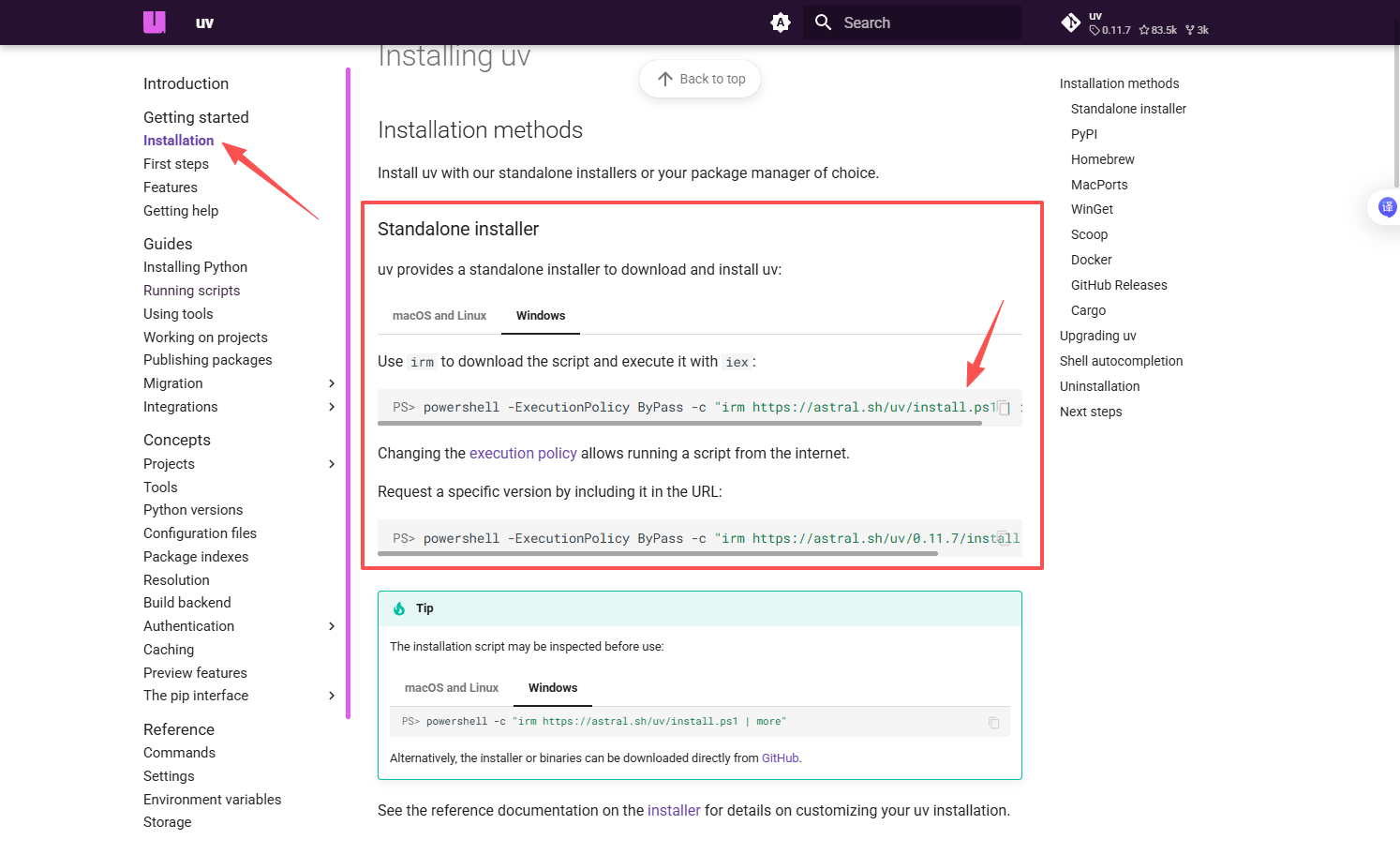Go to the Using tools guide
1400x855 pixels.
coord(178,314)
